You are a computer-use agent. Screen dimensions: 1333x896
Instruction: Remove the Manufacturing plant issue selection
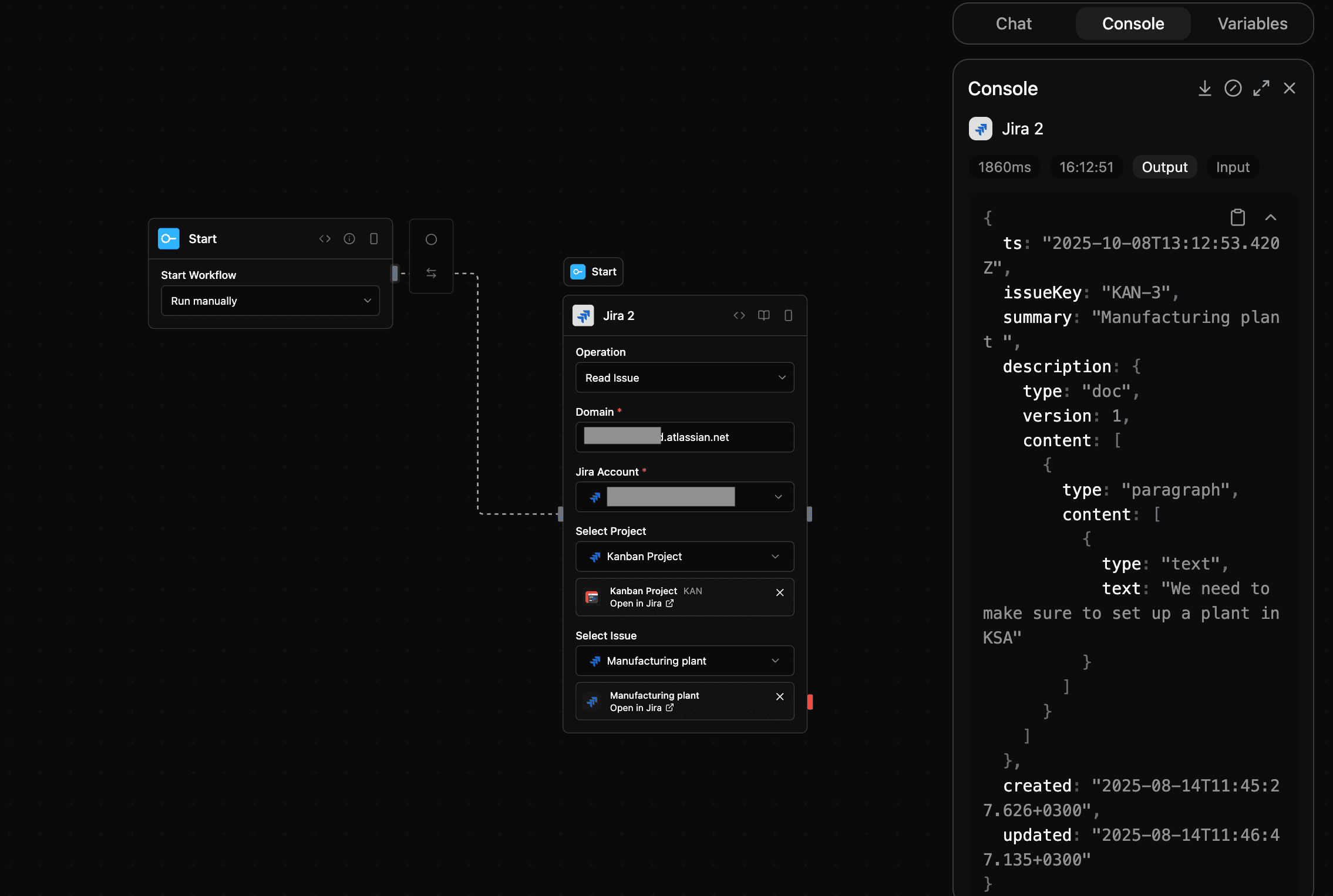point(780,697)
